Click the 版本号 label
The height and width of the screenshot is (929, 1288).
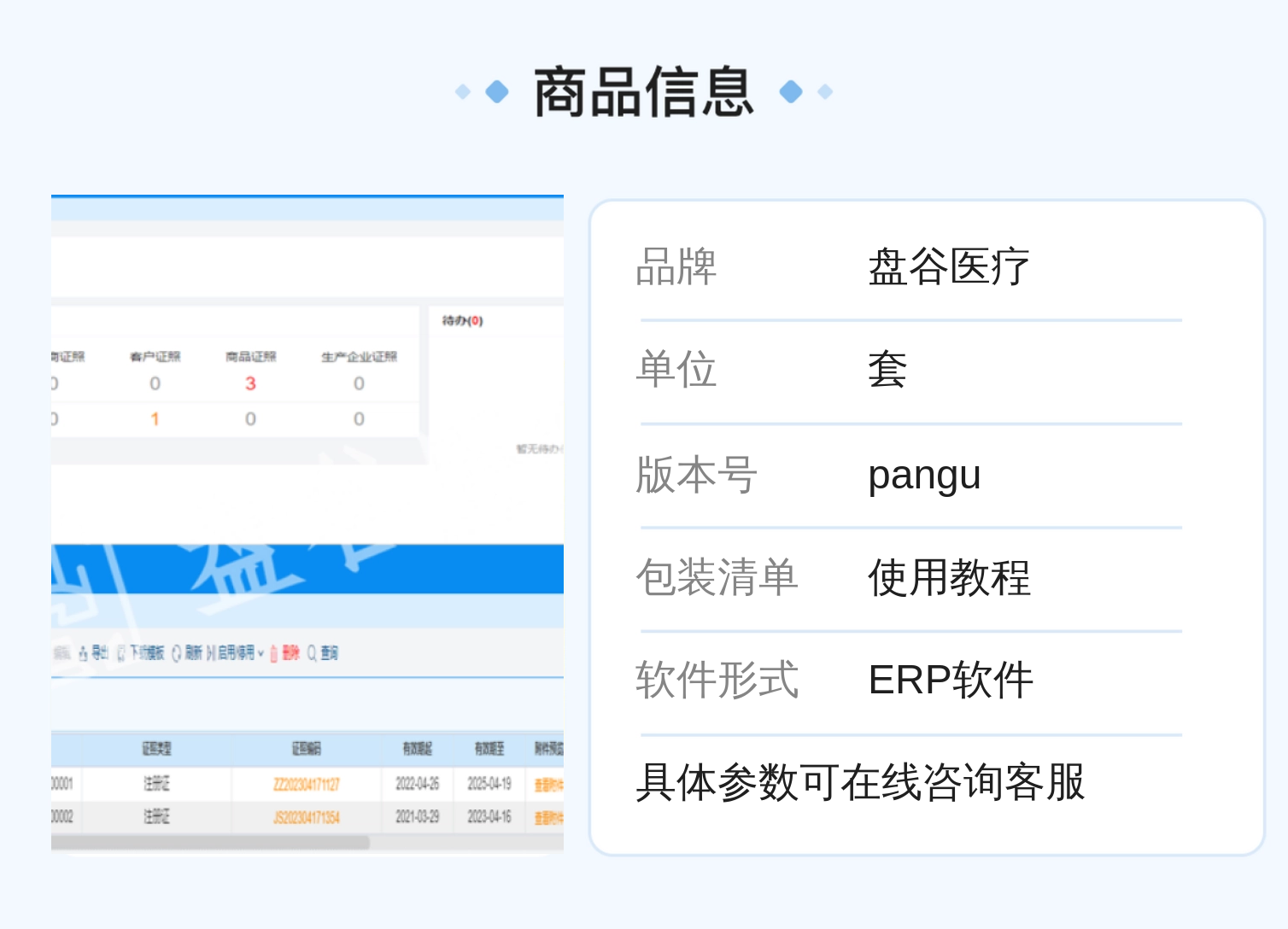point(696,475)
